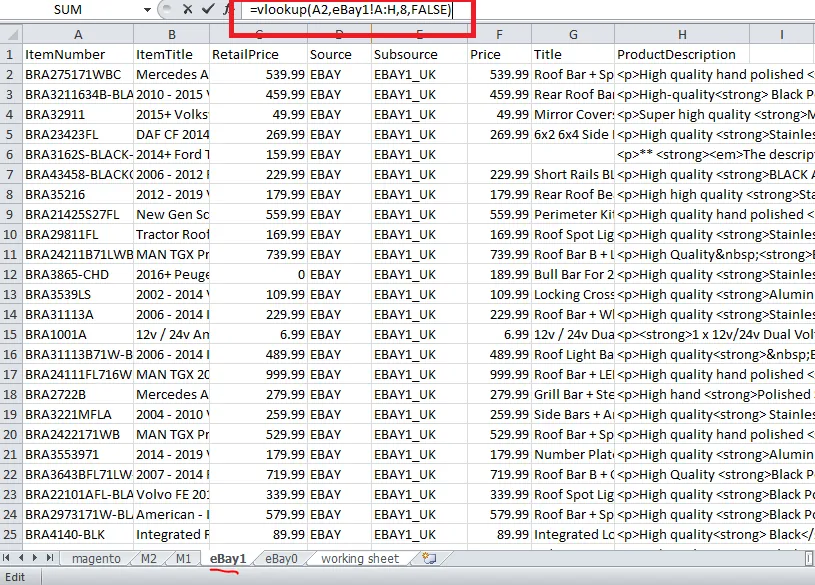Screen dimensions: 815x585
Task: Click the ItemTitle header cell
Action: pos(172,55)
